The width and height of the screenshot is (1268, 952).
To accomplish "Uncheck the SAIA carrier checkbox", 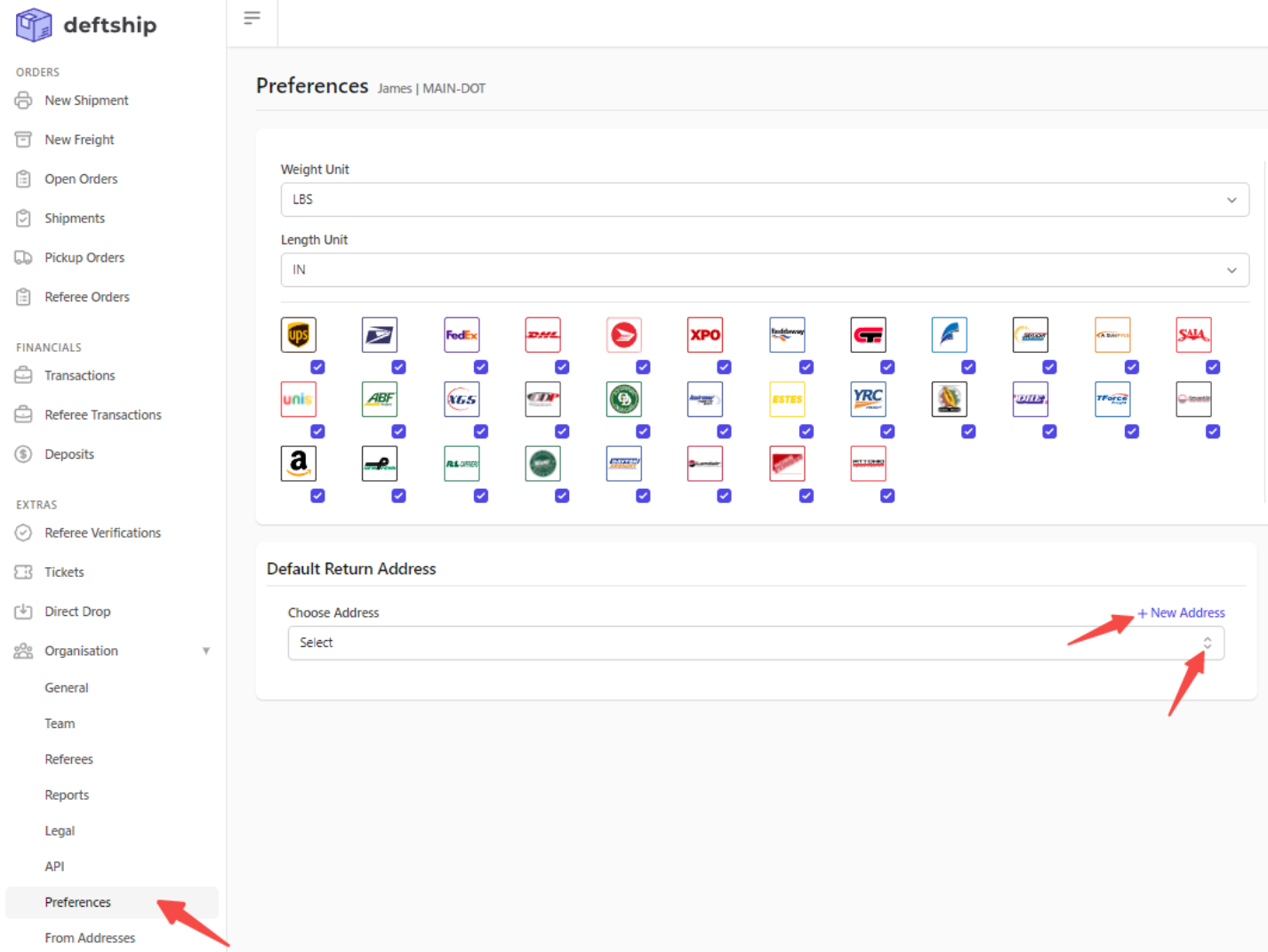I will tap(1213, 367).
